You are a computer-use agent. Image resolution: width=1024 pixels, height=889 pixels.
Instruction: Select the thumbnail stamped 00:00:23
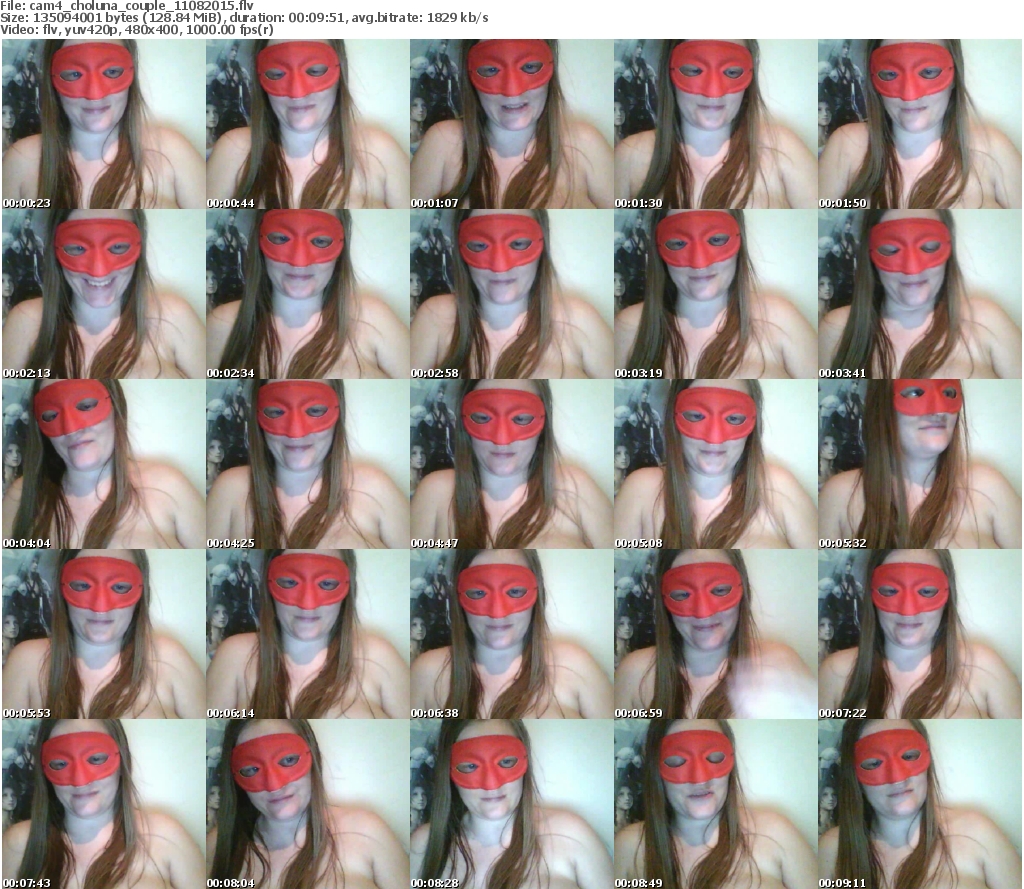pyautogui.click(x=104, y=124)
